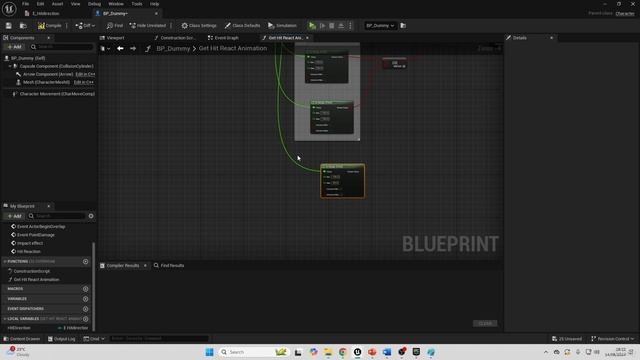The height and width of the screenshot is (360, 640).
Task: Compile the BP_Dummy blueprint
Action: coord(49,26)
